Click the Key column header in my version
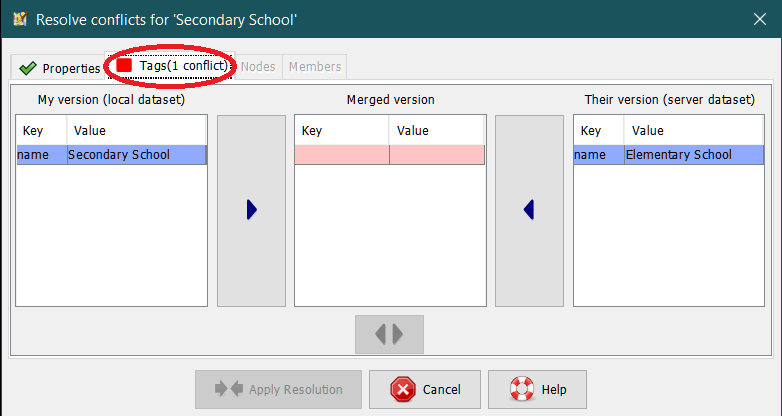The height and width of the screenshot is (416, 782). pos(41,131)
